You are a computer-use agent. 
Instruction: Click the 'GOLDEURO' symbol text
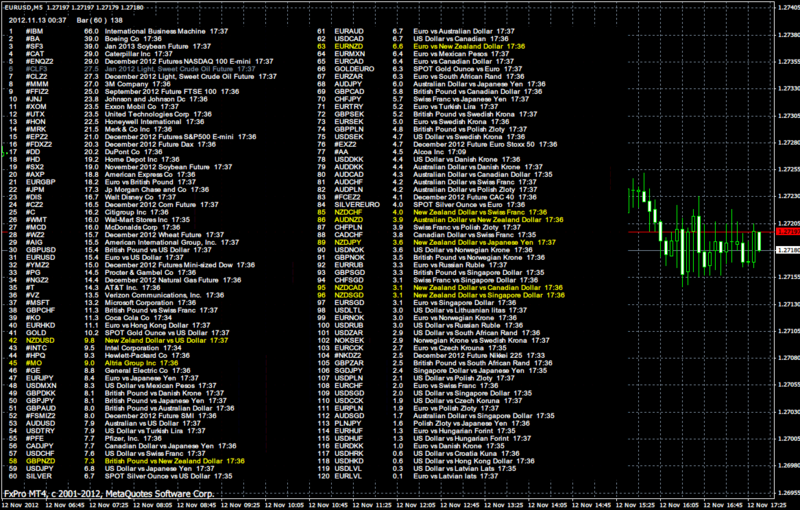(x=354, y=69)
